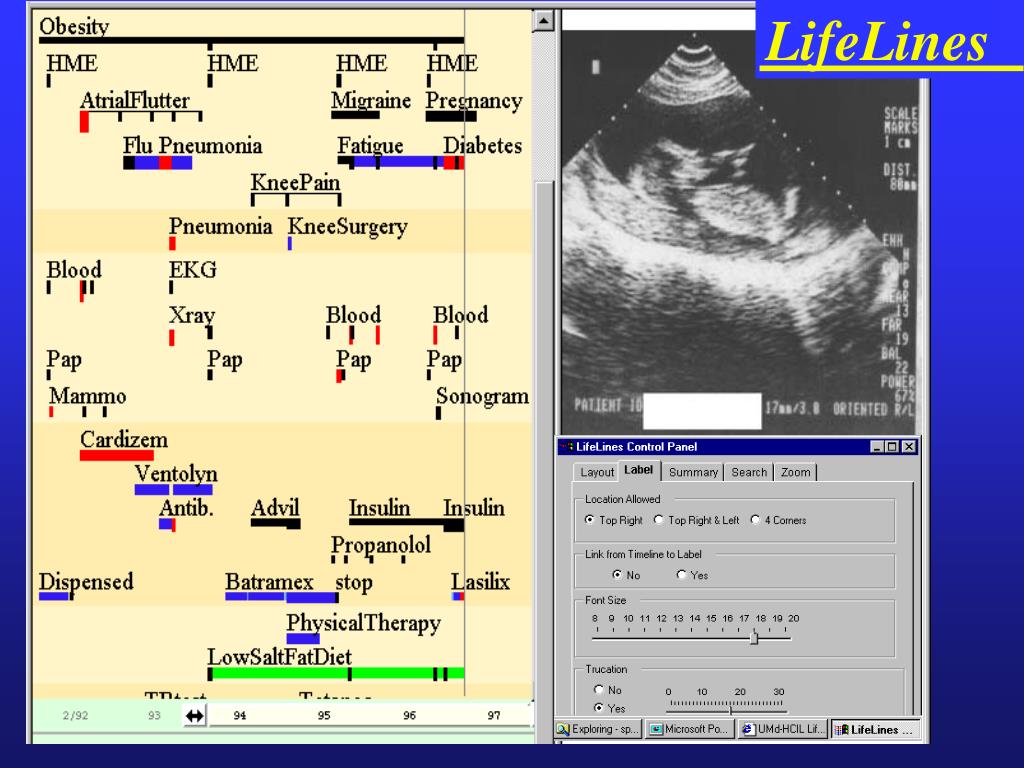This screenshot has height=768, width=1024.
Task: Click the LowSaltFatDiet green bar
Action: click(337, 673)
